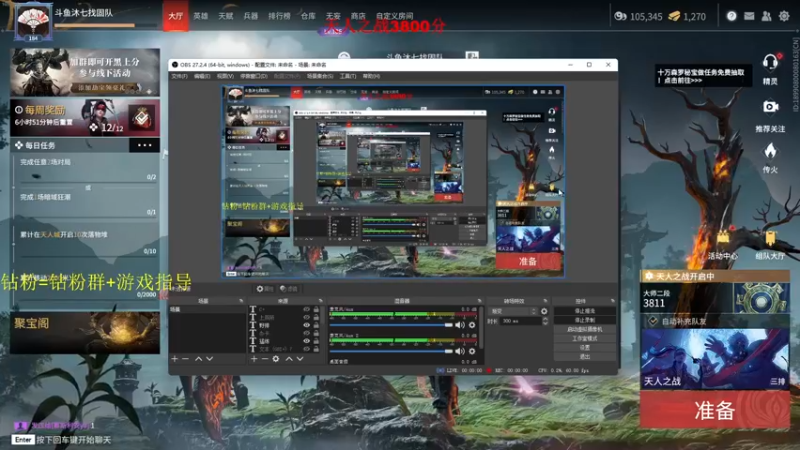Click 停止推流 button in OBS controls
The width and height of the screenshot is (800, 450).
[x=585, y=311]
